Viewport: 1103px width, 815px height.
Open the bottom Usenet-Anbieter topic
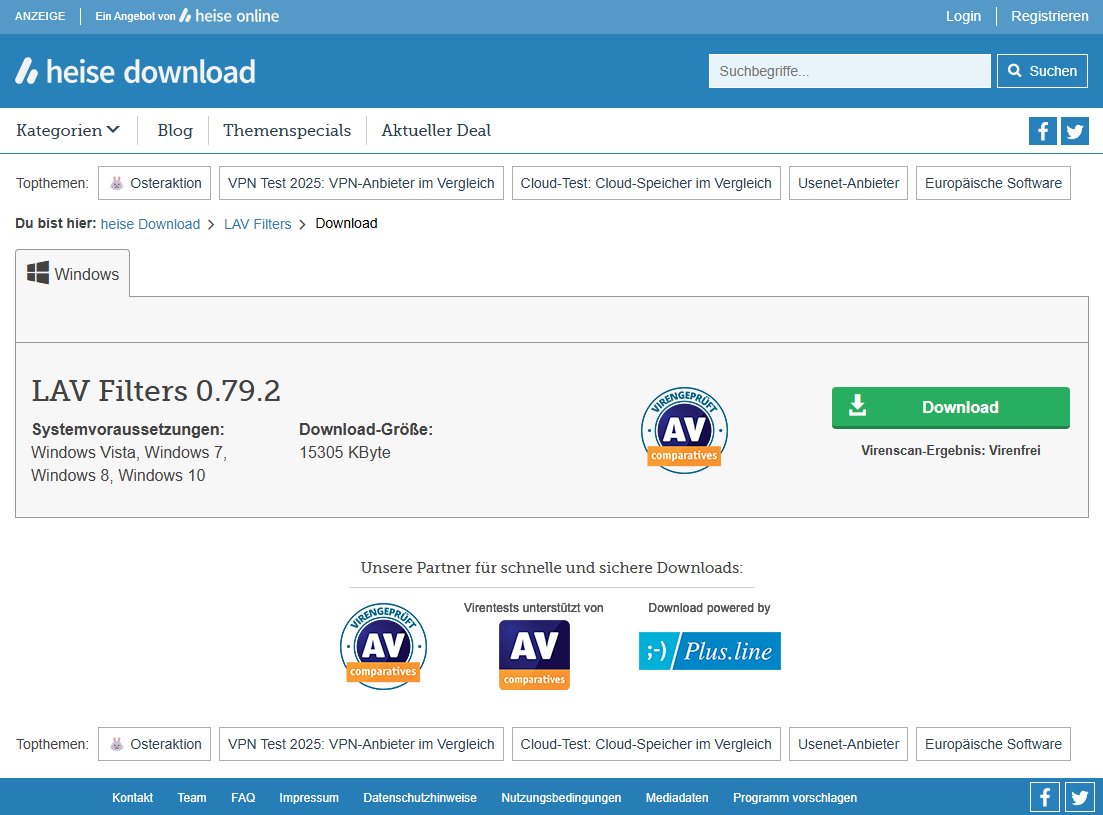click(x=848, y=744)
